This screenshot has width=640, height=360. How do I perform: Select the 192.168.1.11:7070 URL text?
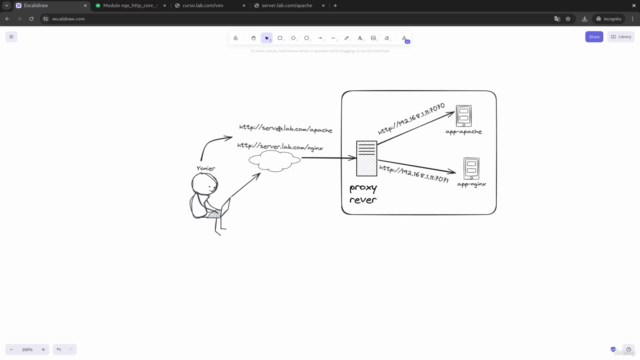(411, 118)
